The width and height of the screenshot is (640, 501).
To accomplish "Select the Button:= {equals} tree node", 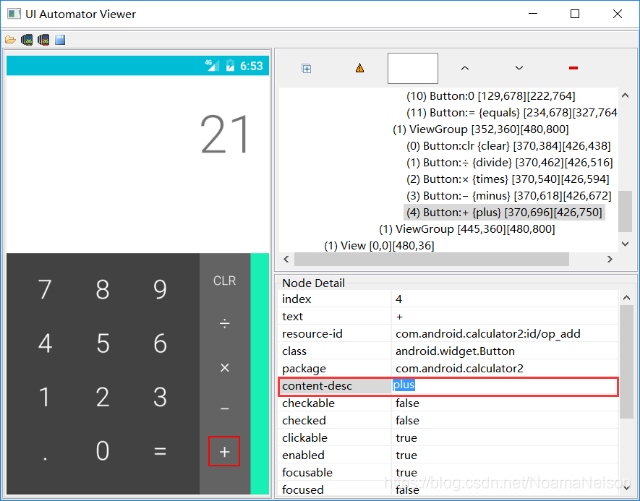I will [x=511, y=113].
